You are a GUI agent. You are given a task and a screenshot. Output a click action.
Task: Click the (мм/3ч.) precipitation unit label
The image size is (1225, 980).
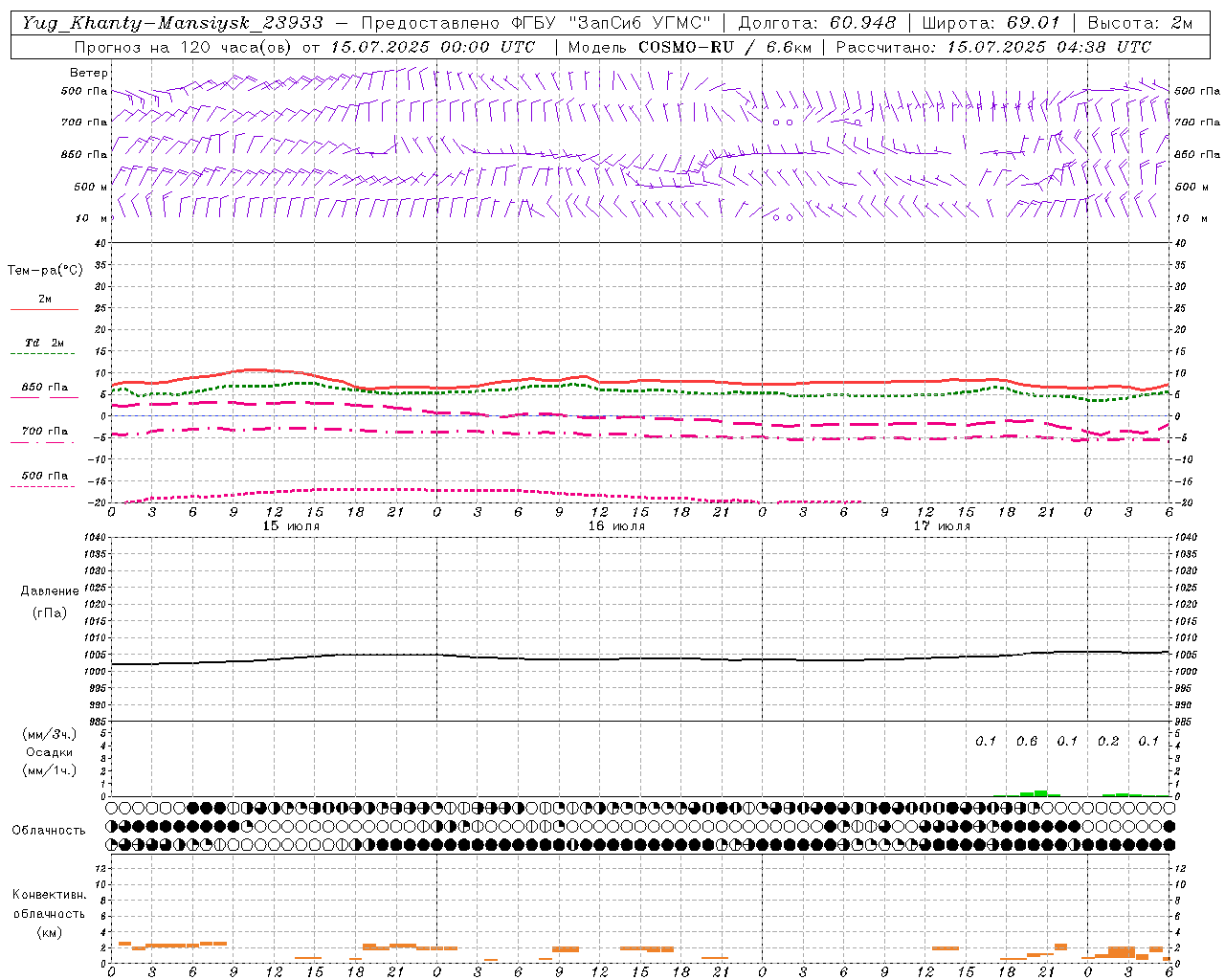click(x=50, y=734)
